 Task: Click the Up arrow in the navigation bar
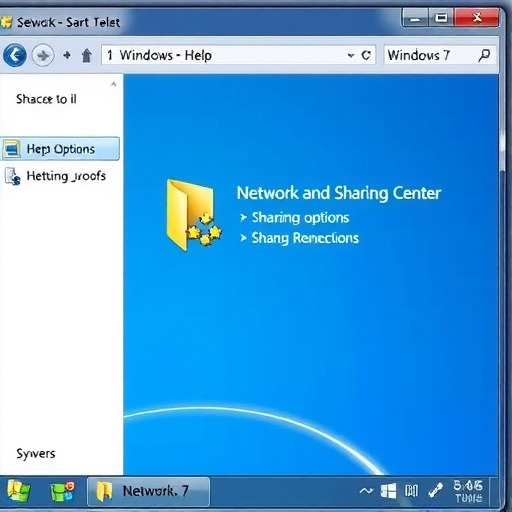(87, 56)
